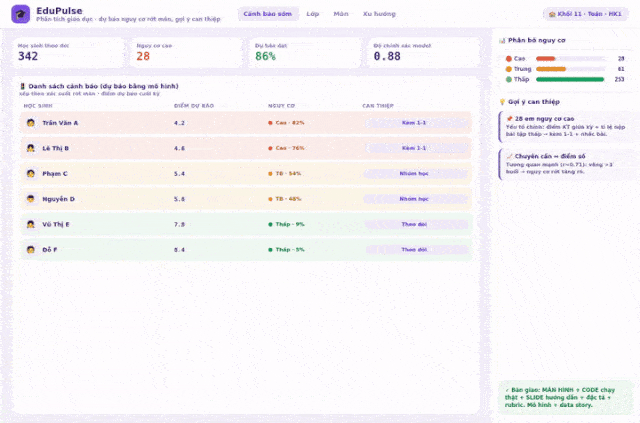Click Theo dõi button for Vũ Thị E
Viewport: 640px width, 423px height.
[414, 224]
